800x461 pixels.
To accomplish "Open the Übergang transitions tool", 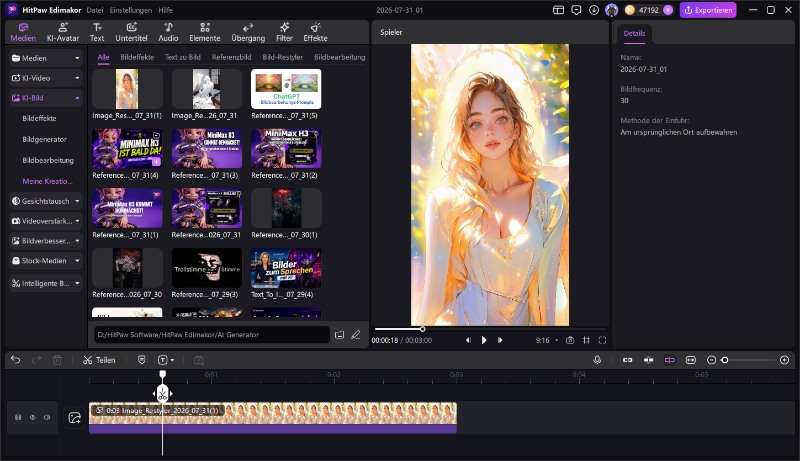I will [x=248, y=32].
